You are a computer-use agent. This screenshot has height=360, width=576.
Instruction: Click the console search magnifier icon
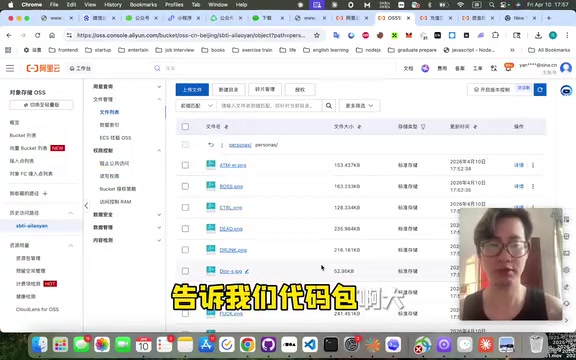(x=157, y=68)
